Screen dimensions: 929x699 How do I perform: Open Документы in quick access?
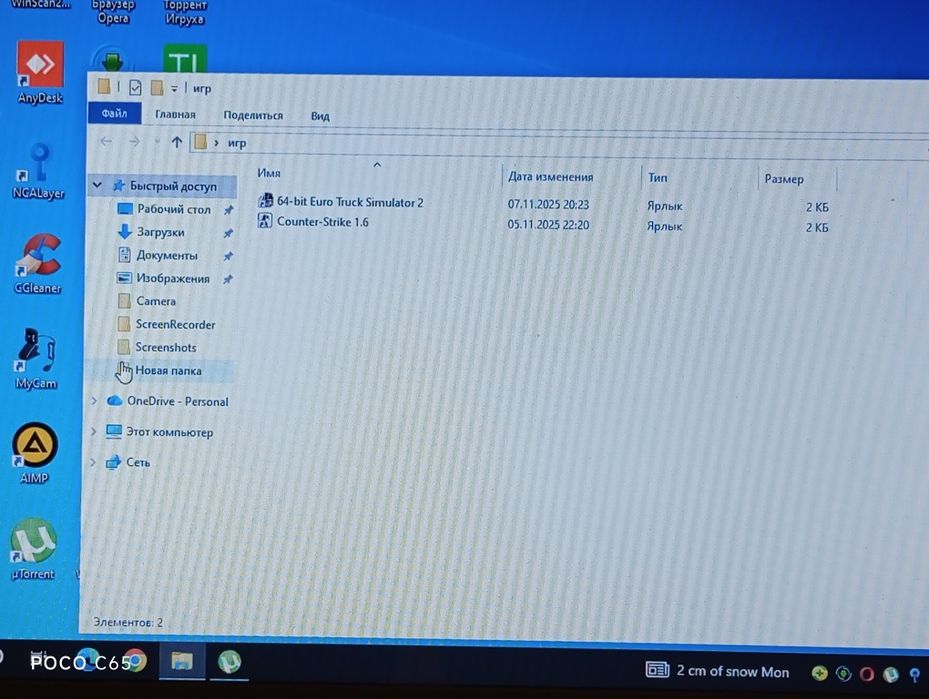(167, 255)
